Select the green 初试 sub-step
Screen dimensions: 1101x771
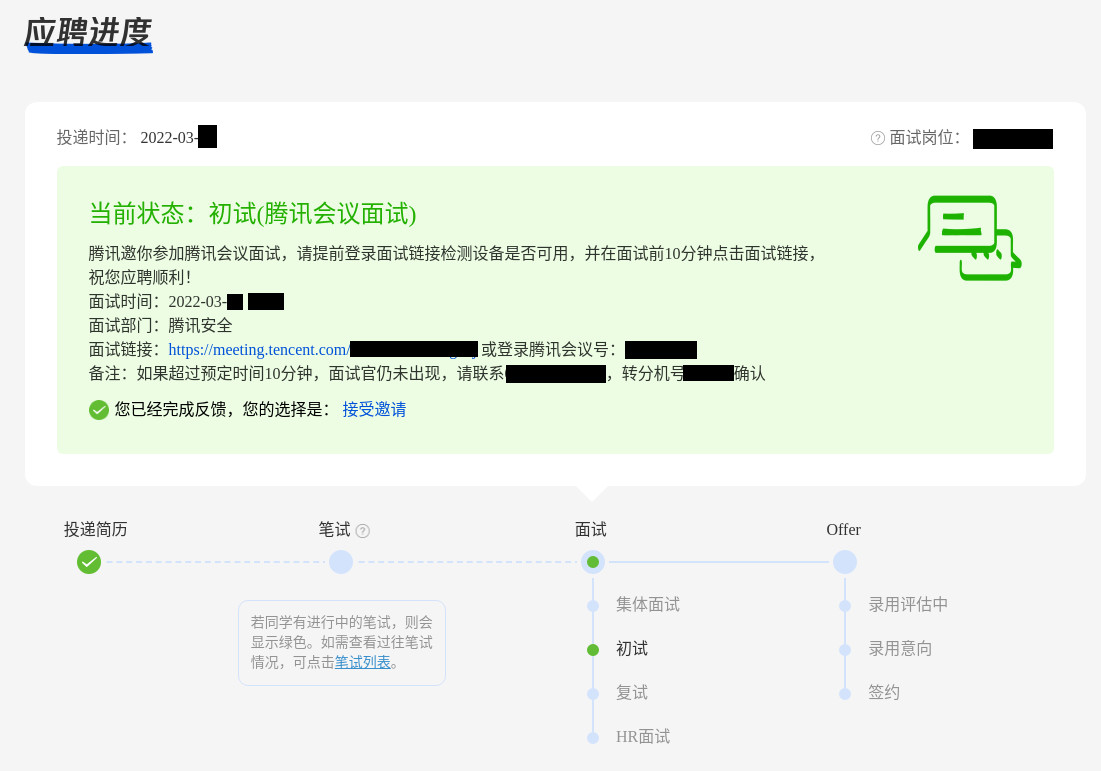tap(631, 649)
